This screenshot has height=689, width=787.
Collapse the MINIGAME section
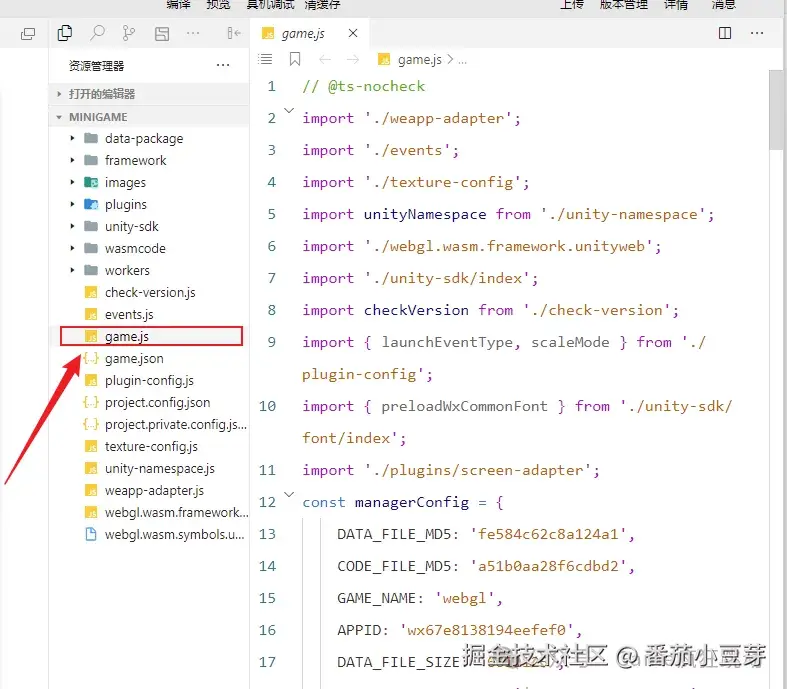[149, 117]
